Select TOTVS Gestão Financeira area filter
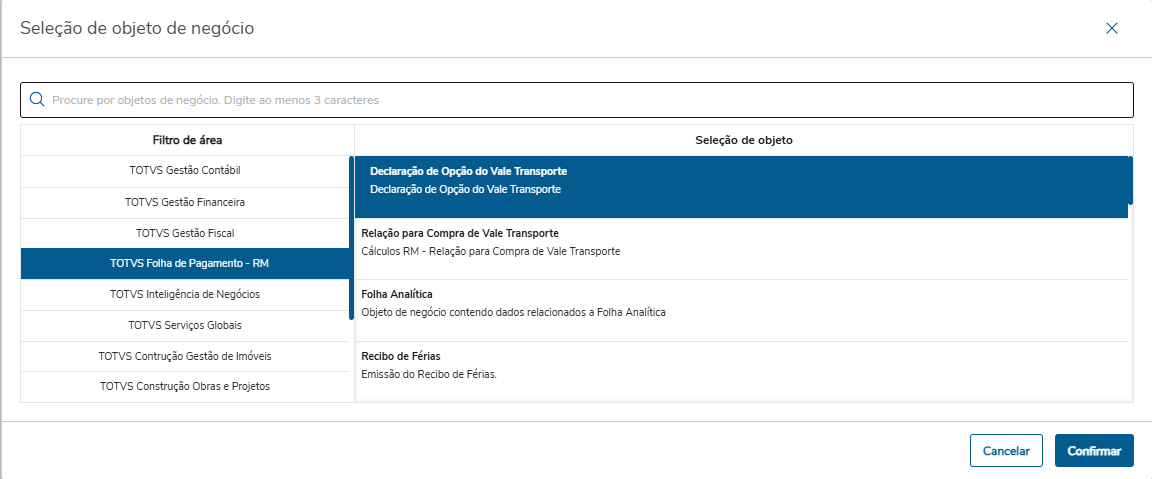The width and height of the screenshot is (1152, 479). (185, 202)
